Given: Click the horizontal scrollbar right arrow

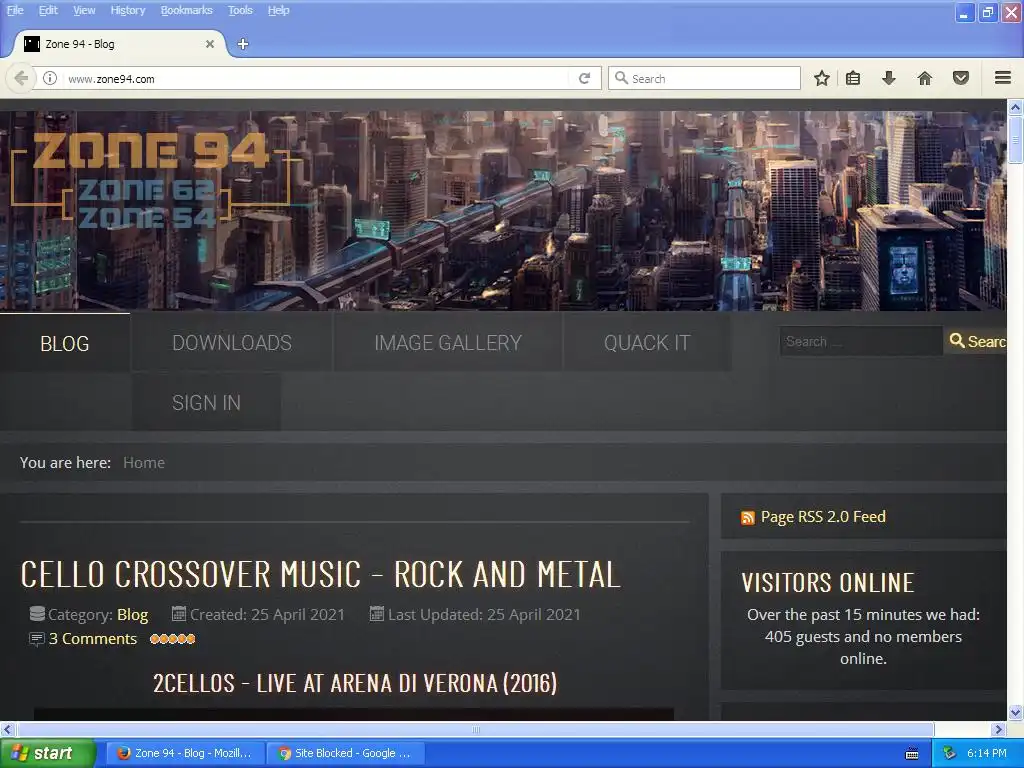Looking at the screenshot, I should coord(998,729).
